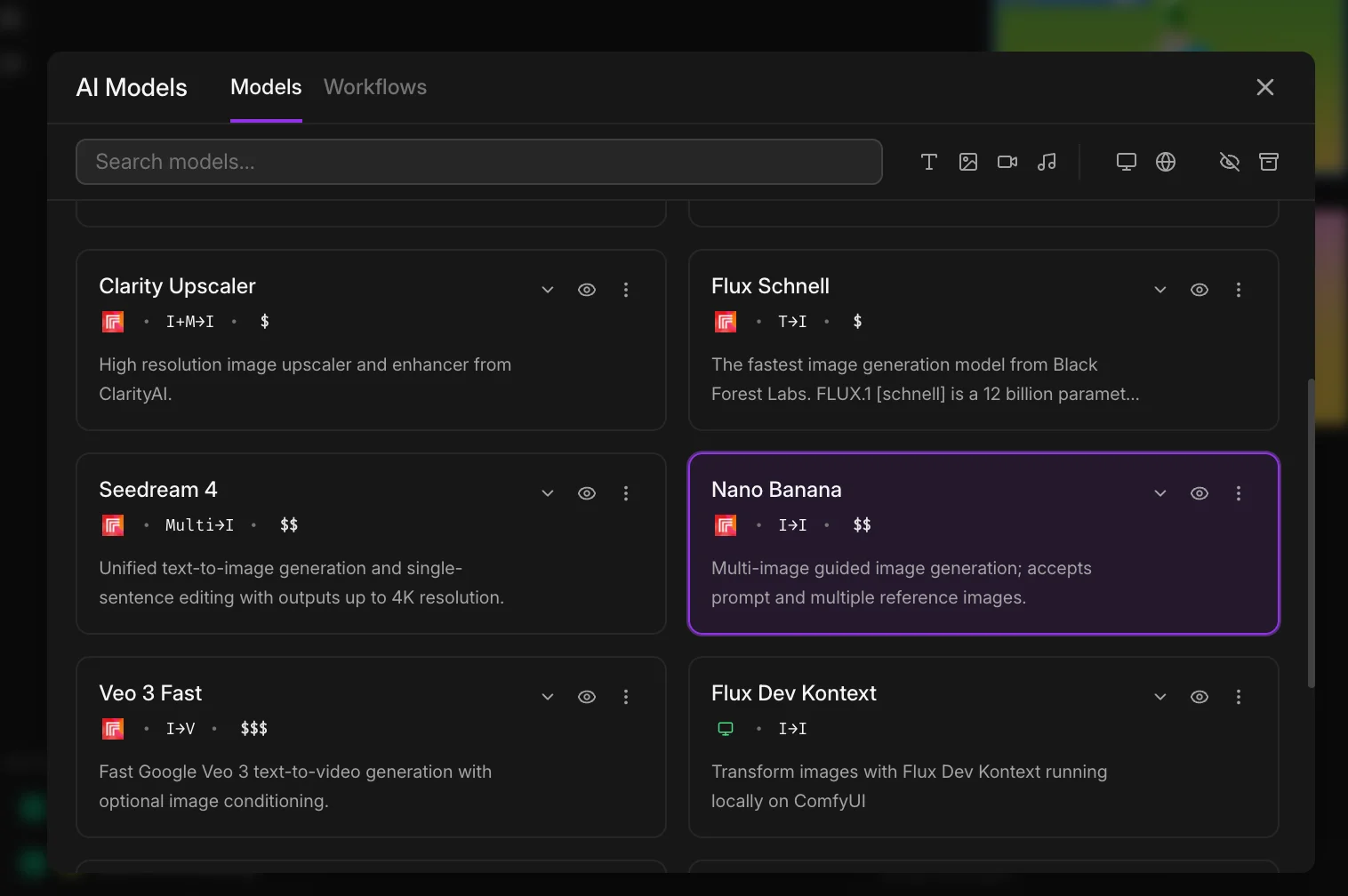Show local models with monitor icon
This screenshot has width=1348, height=896.
(x=1127, y=162)
